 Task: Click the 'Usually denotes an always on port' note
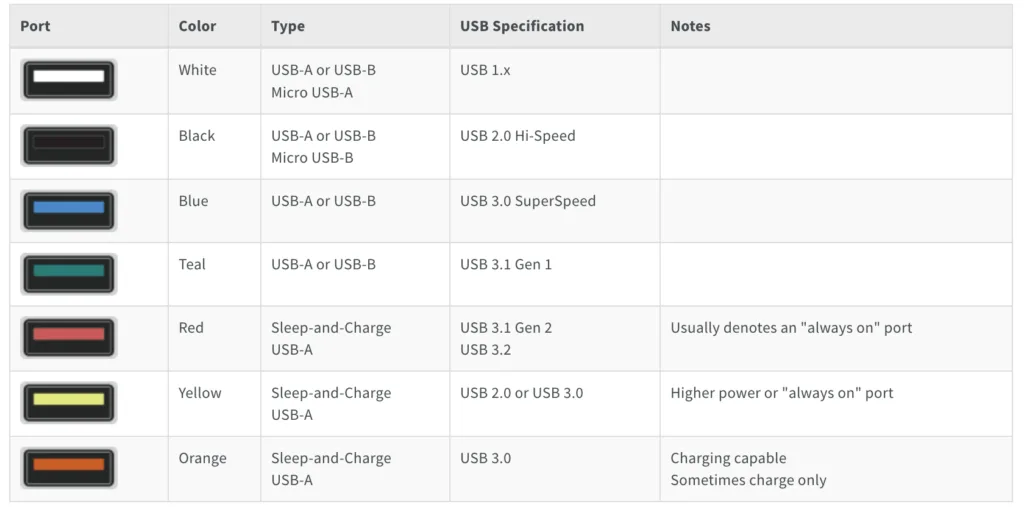tap(791, 328)
